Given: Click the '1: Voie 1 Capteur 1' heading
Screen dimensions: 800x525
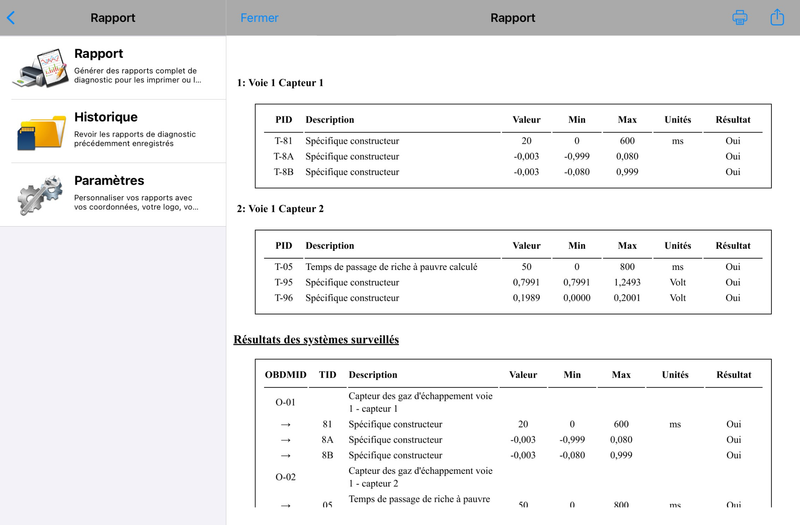Looking at the screenshot, I should pyautogui.click(x=280, y=83).
